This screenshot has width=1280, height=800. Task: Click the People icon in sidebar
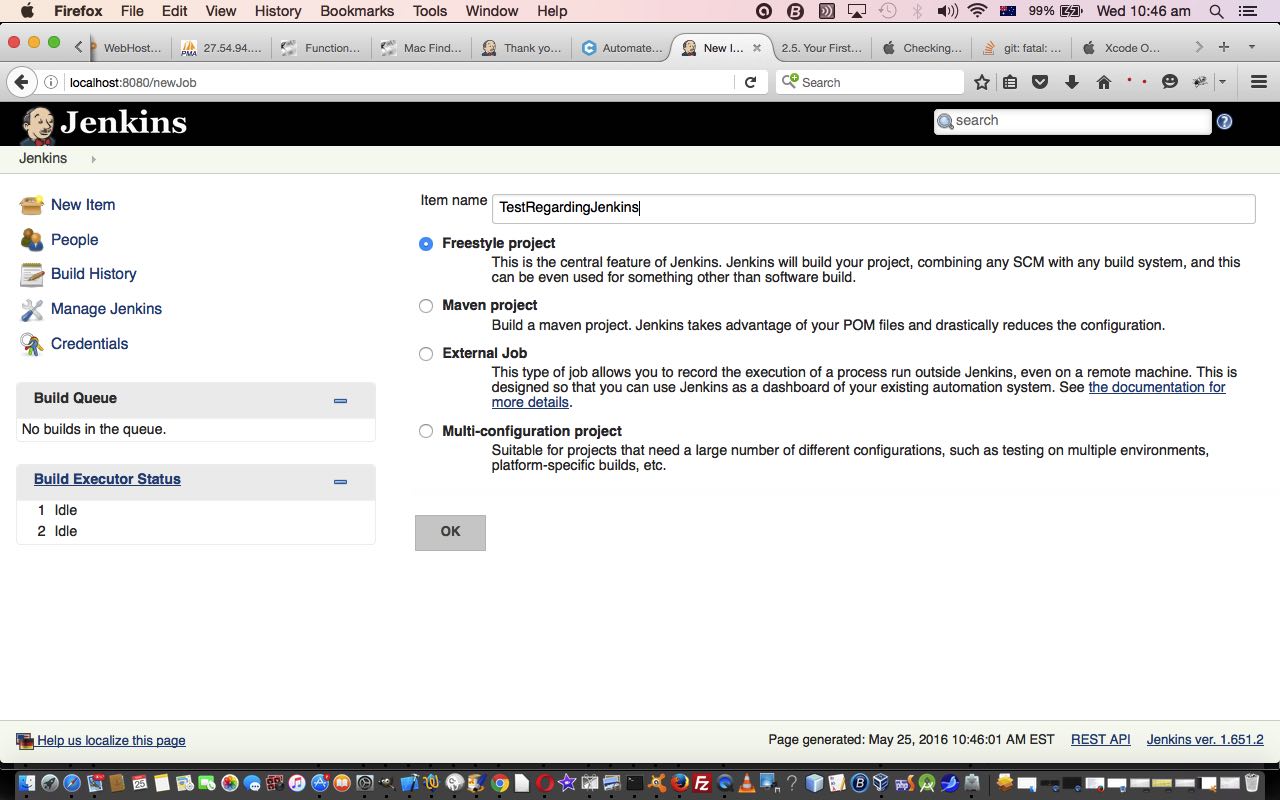(x=32, y=240)
